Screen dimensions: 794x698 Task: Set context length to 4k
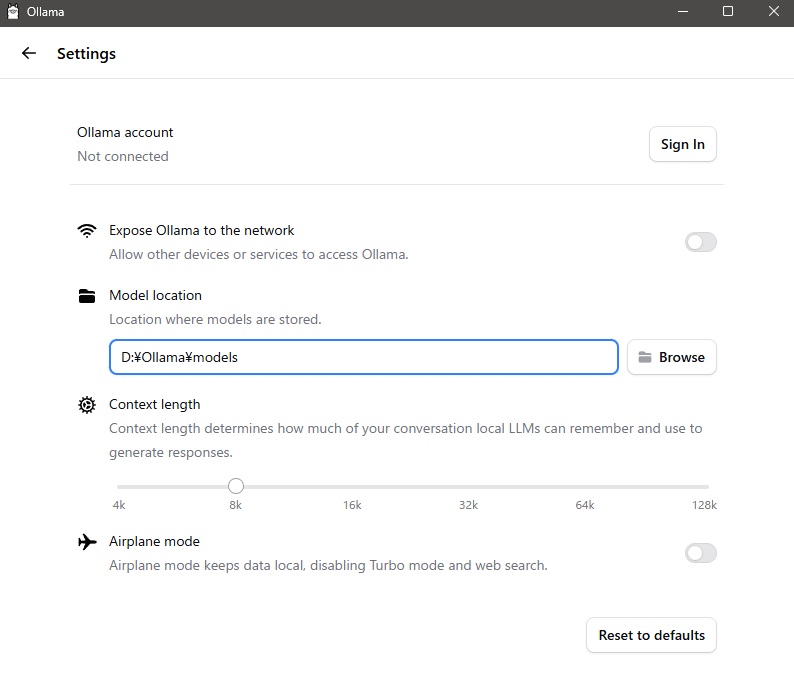119,505
